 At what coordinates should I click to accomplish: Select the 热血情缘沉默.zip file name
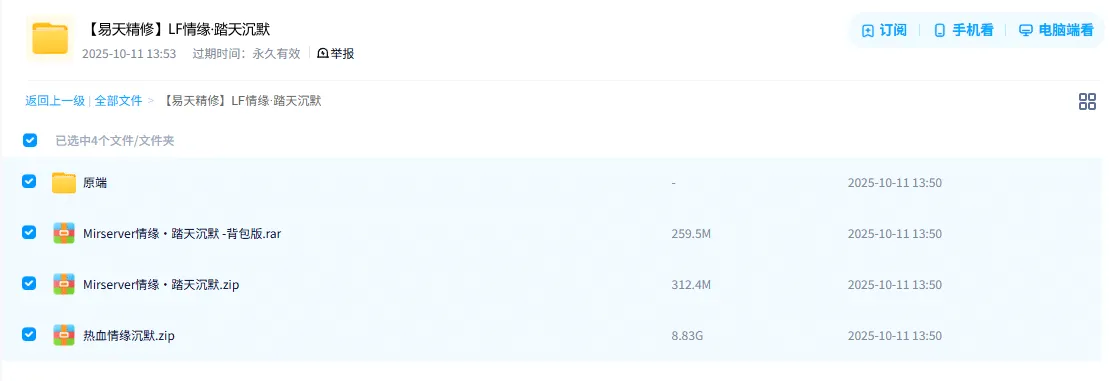(x=129, y=336)
